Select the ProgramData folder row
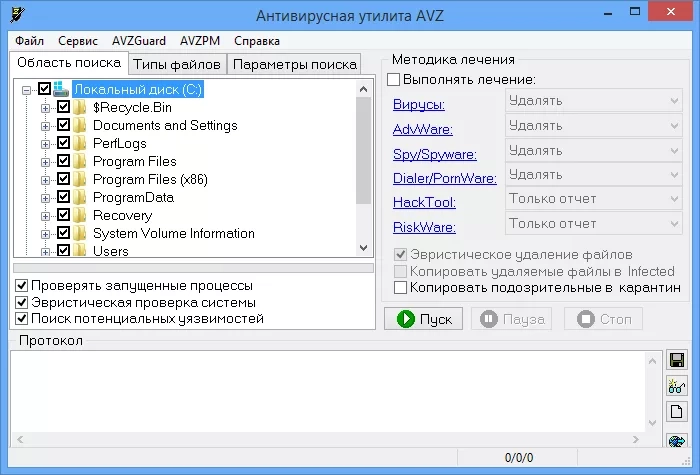The height and width of the screenshot is (475, 700). [133, 197]
